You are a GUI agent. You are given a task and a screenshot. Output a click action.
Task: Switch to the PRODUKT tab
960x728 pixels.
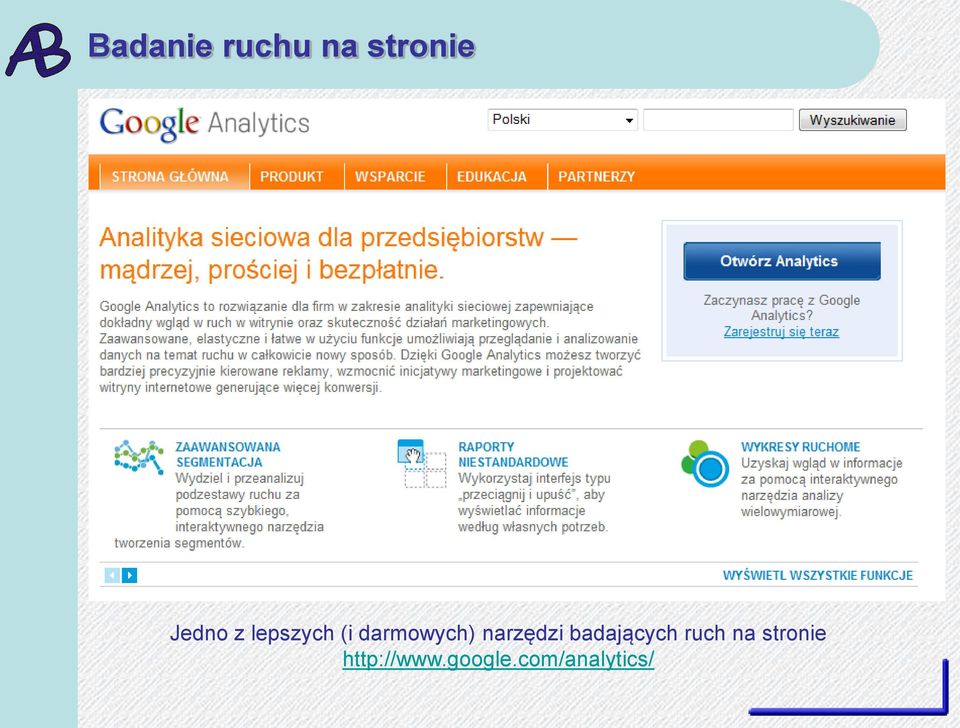pyautogui.click(x=291, y=176)
